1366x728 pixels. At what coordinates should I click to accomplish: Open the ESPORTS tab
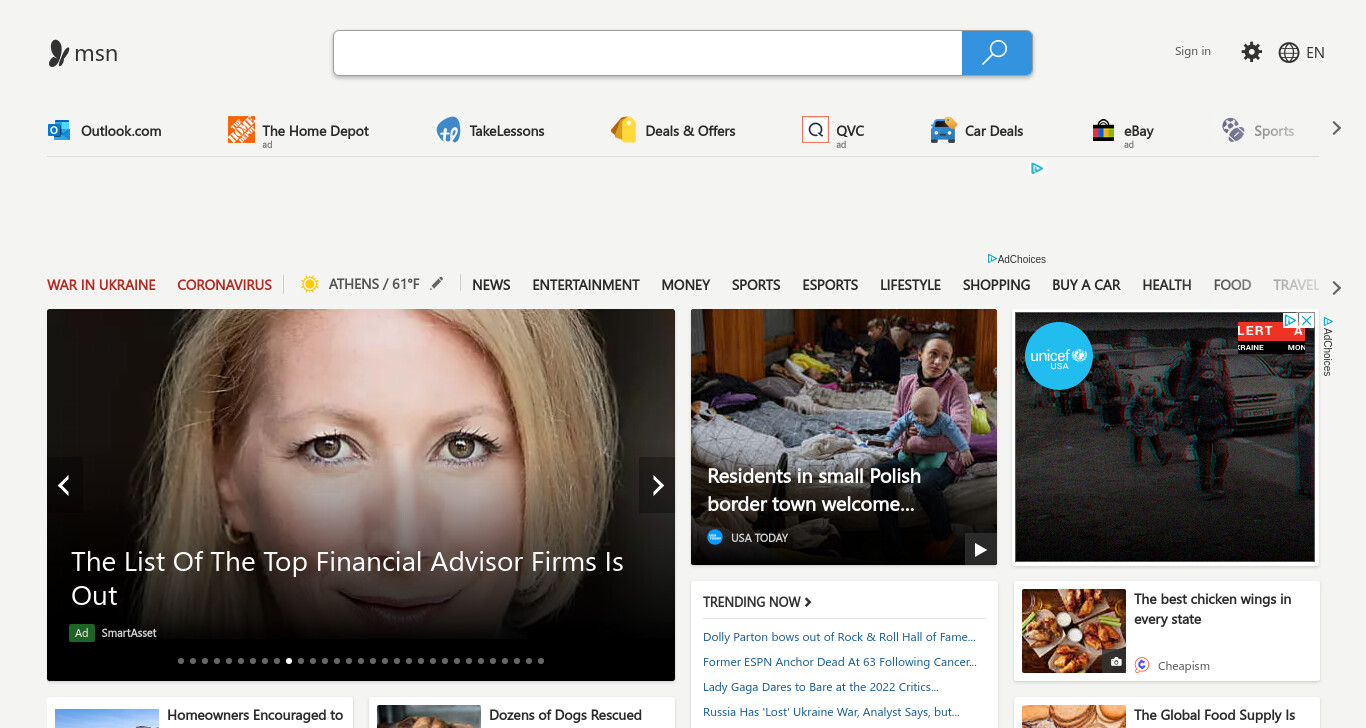[x=830, y=285]
